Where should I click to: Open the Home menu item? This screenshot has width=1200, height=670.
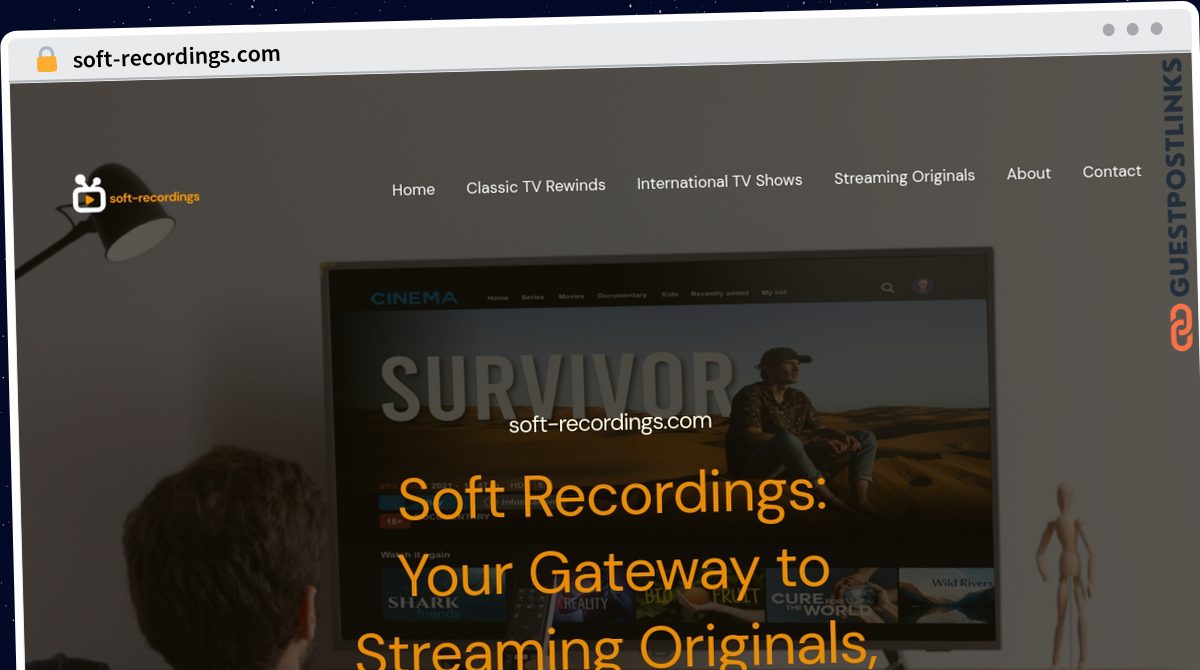pyautogui.click(x=413, y=189)
